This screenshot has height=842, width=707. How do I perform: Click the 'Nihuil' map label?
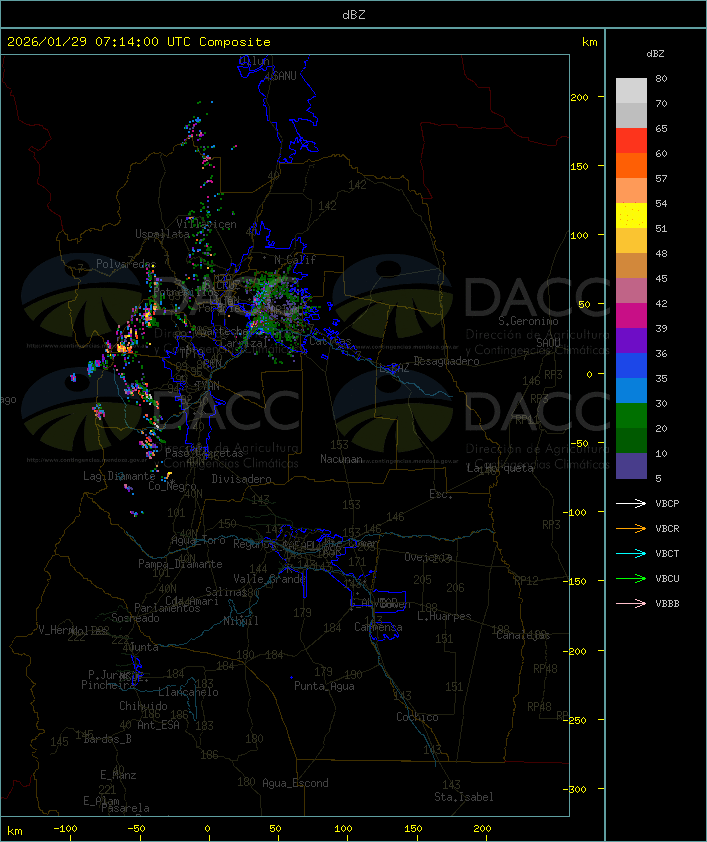(x=240, y=621)
